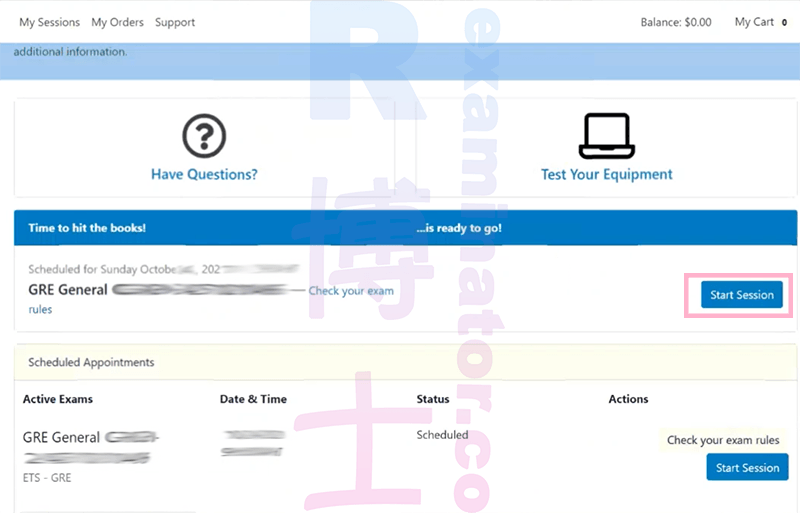800x513 pixels.
Task: Start Session from the Actions column
Action: pyautogui.click(x=747, y=468)
